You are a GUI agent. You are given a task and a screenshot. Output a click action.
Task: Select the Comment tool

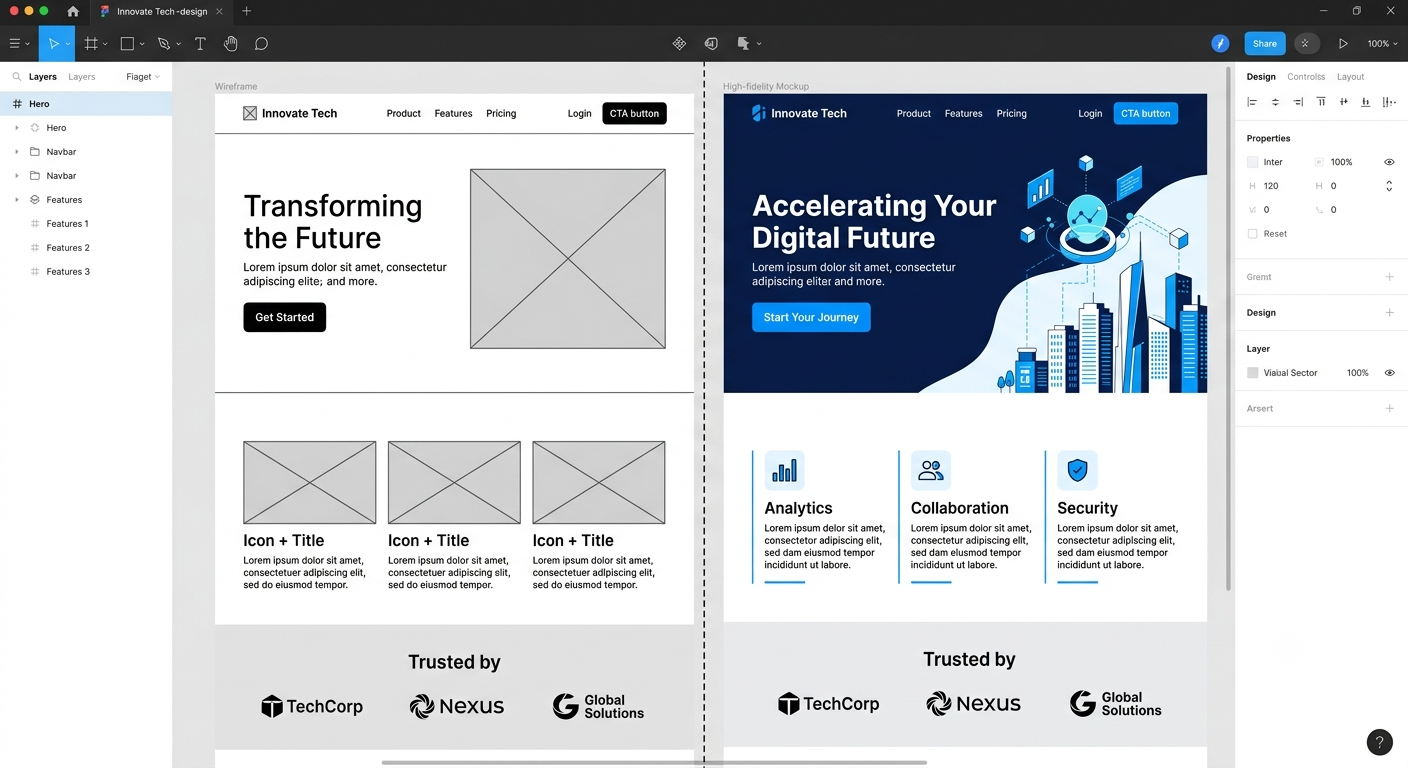pyautogui.click(x=261, y=44)
